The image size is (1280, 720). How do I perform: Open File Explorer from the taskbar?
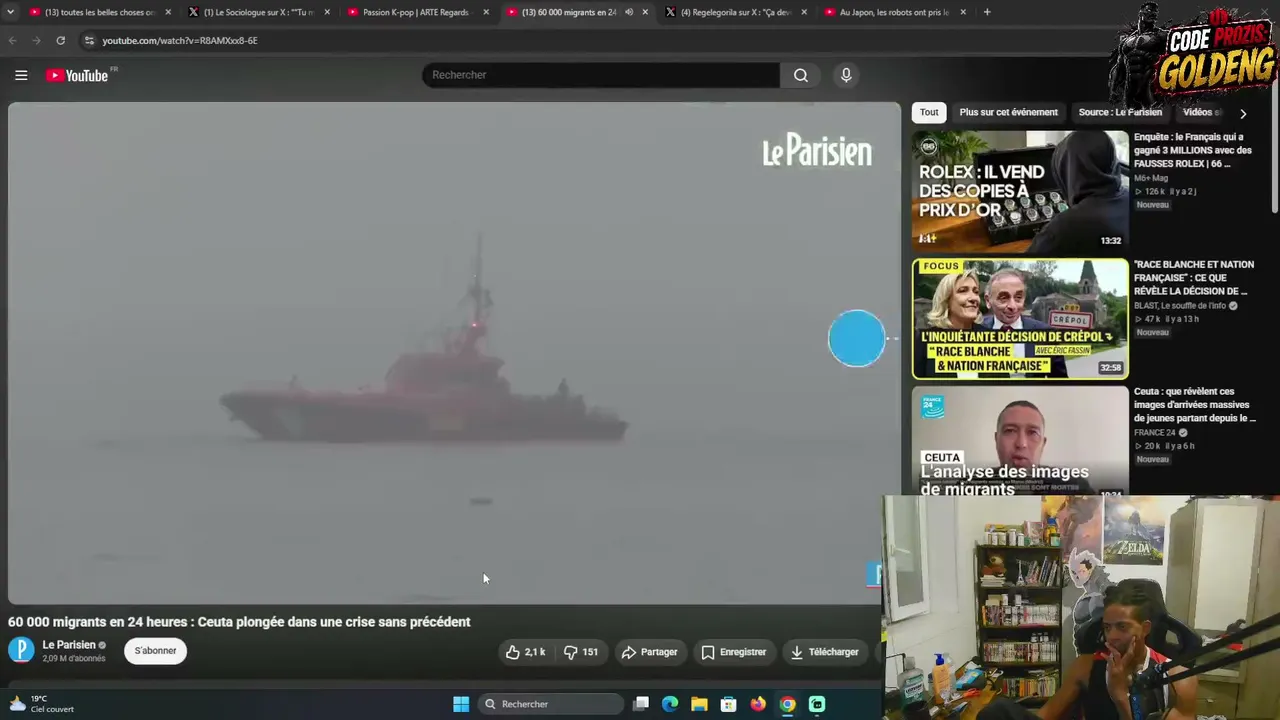(x=699, y=704)
